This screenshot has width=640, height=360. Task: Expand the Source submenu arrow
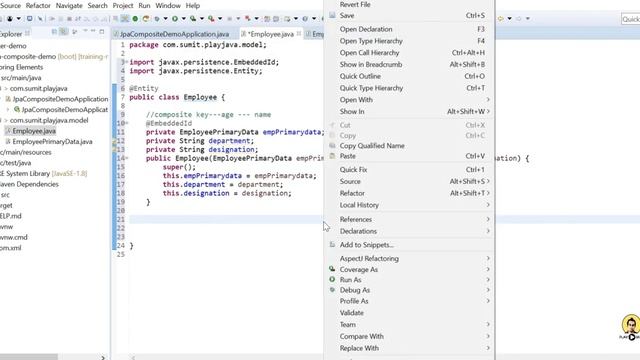(488, 181)
